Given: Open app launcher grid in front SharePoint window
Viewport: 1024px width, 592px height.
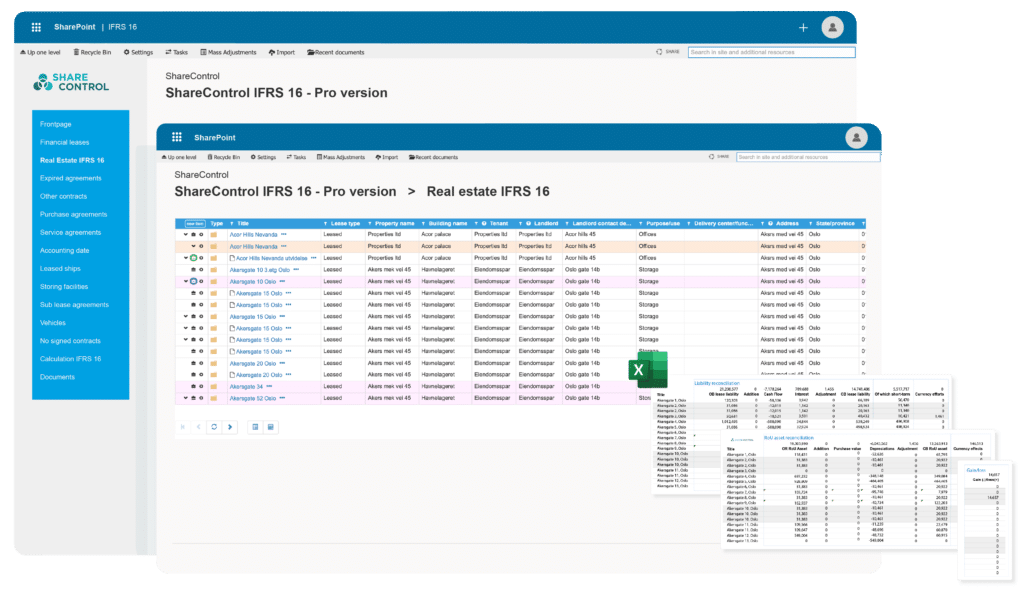Looking at the screenshot, I should [176, 137].
